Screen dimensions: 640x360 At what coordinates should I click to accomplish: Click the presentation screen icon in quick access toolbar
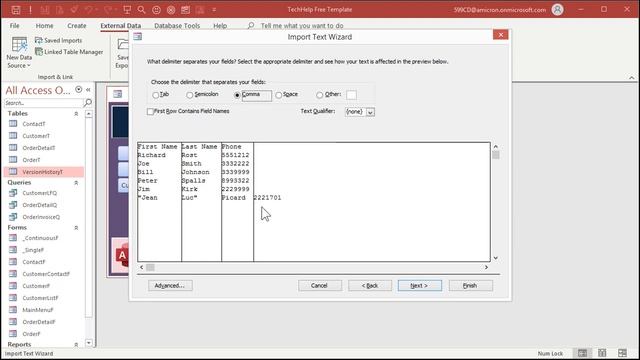127,9
